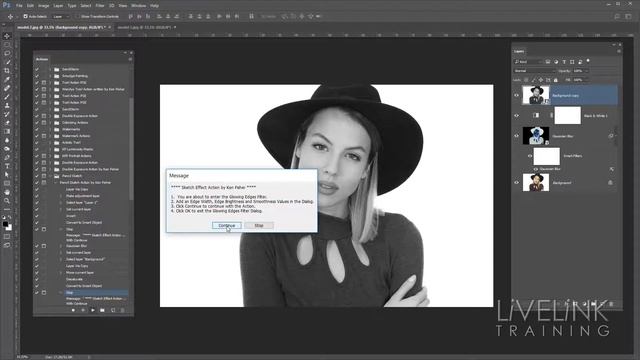Open the File menu

pyautogui.click(x=19, y=6)
